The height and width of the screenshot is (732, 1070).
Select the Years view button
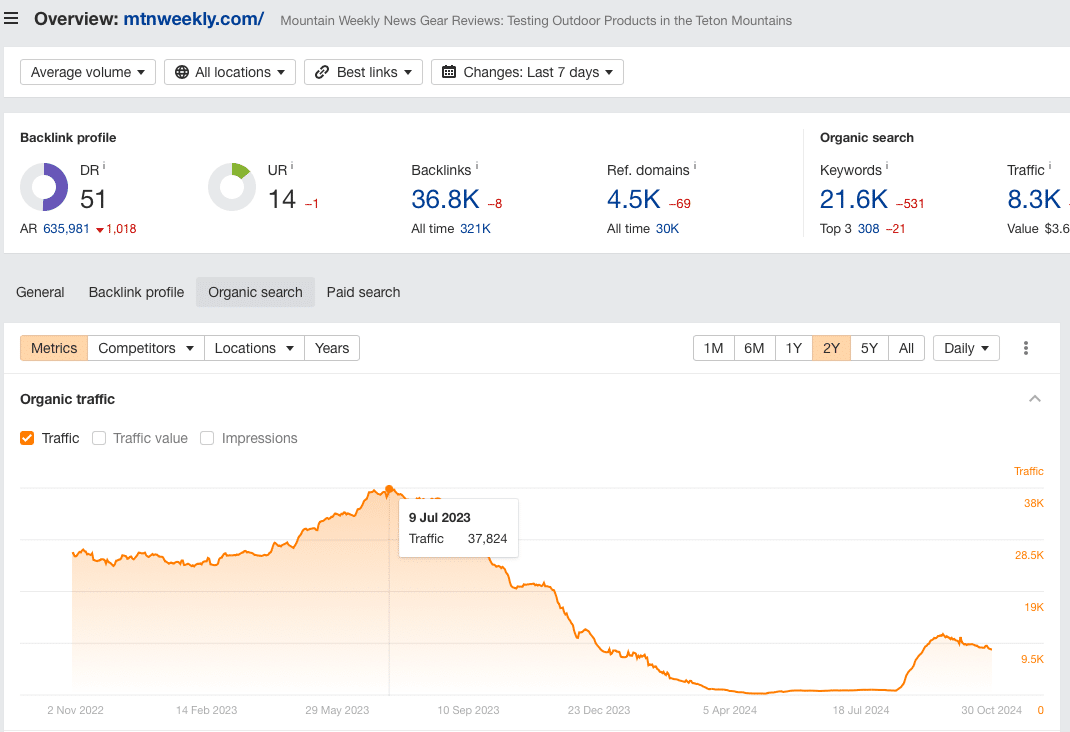[x=332, y=348]
